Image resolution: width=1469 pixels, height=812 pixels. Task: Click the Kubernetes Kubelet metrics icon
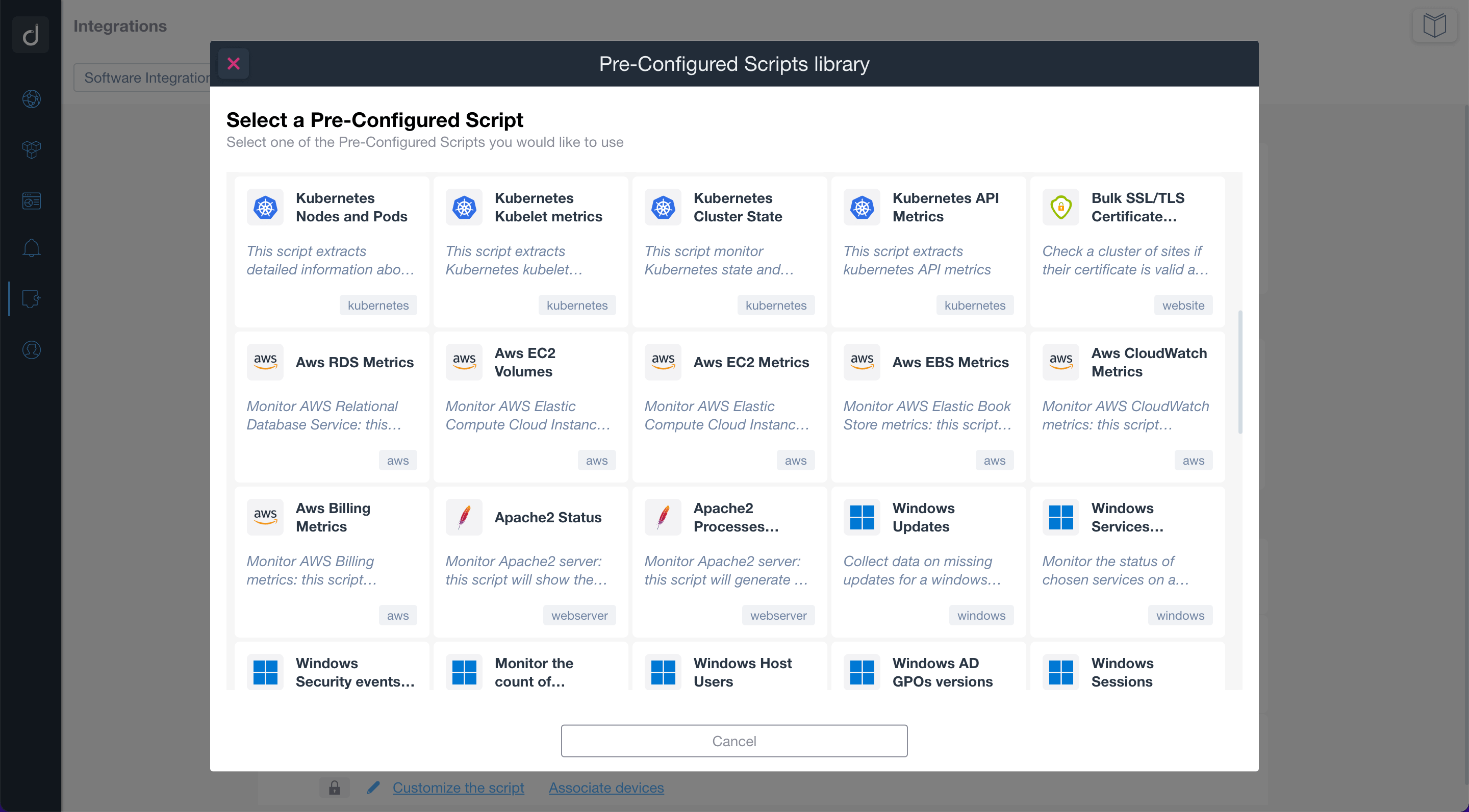tap(464, 207)
